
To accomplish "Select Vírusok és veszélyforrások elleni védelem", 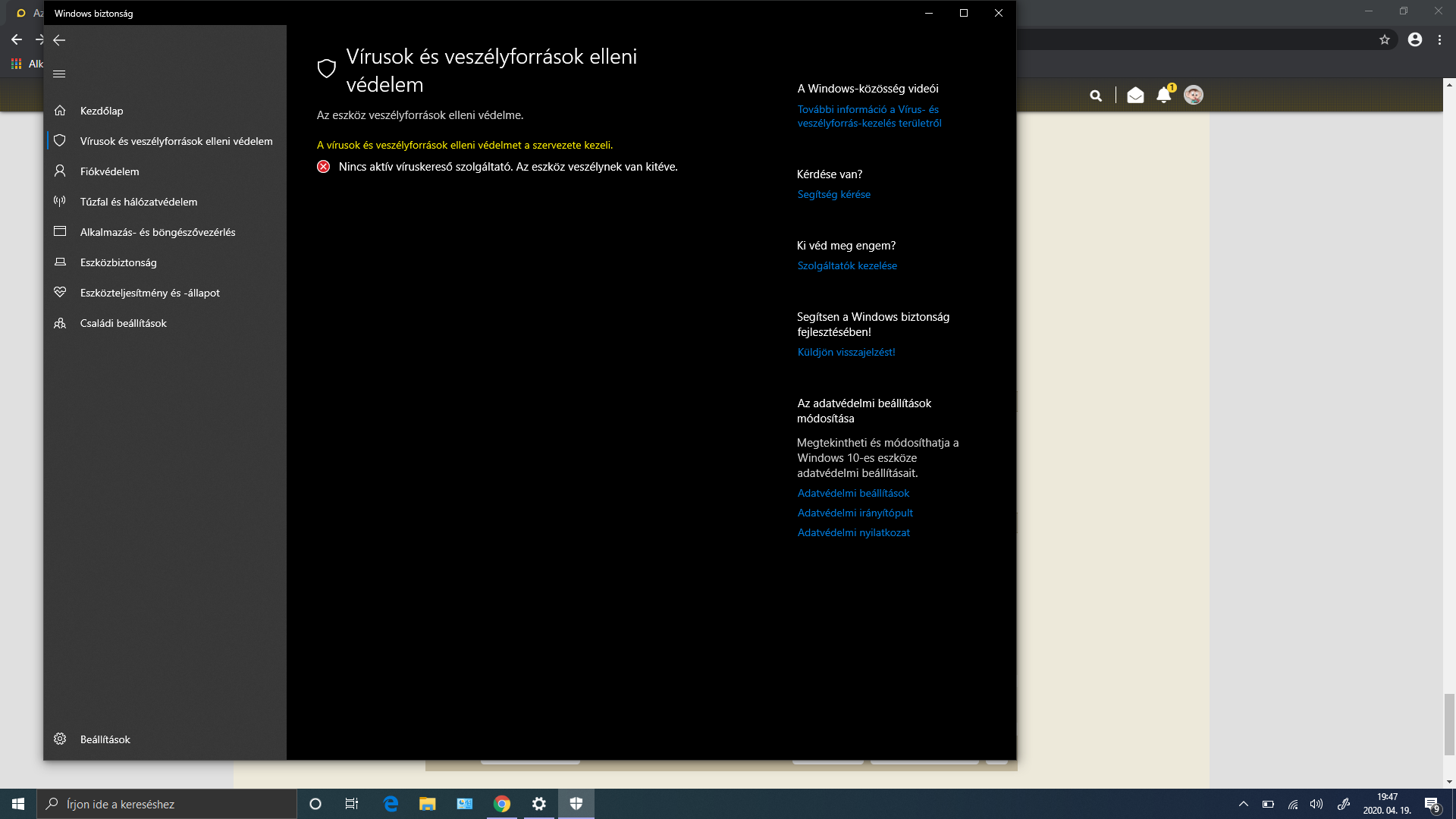I will click(x=165, y=141).
